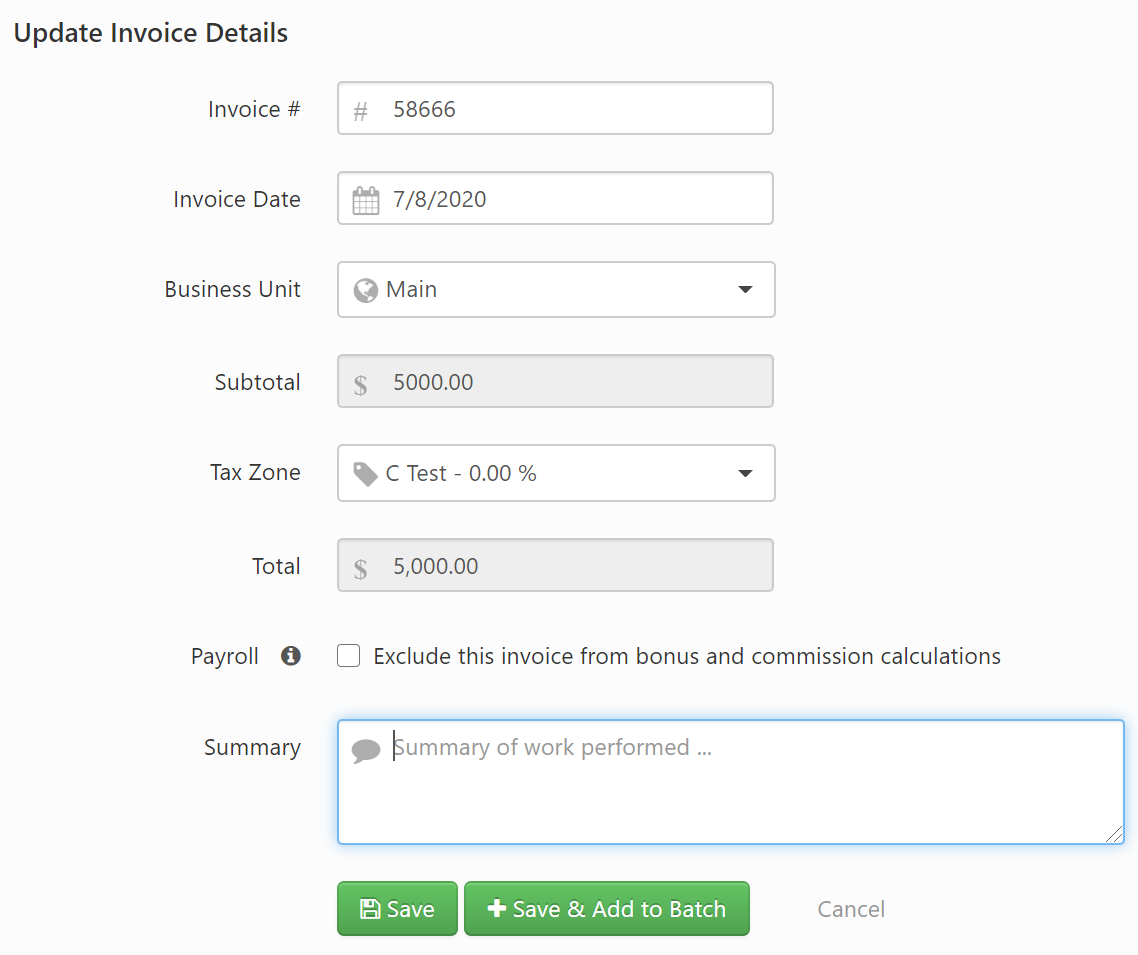The height and width of the screenshot is (955, 1138).
Task: Grab the Summary textarea resize handle
Action: (1114, 835)
